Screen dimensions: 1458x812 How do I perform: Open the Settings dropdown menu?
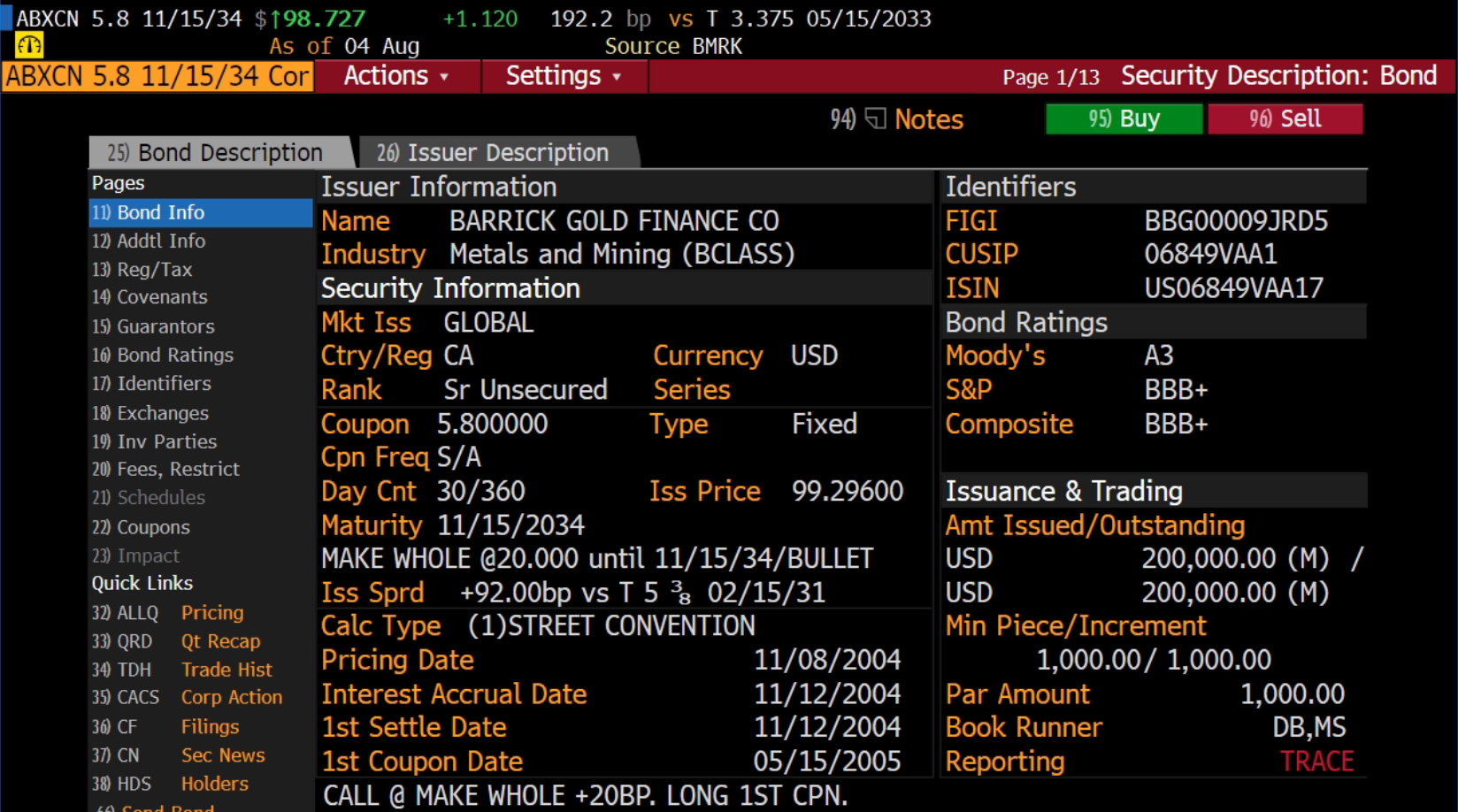click(564, 76)
